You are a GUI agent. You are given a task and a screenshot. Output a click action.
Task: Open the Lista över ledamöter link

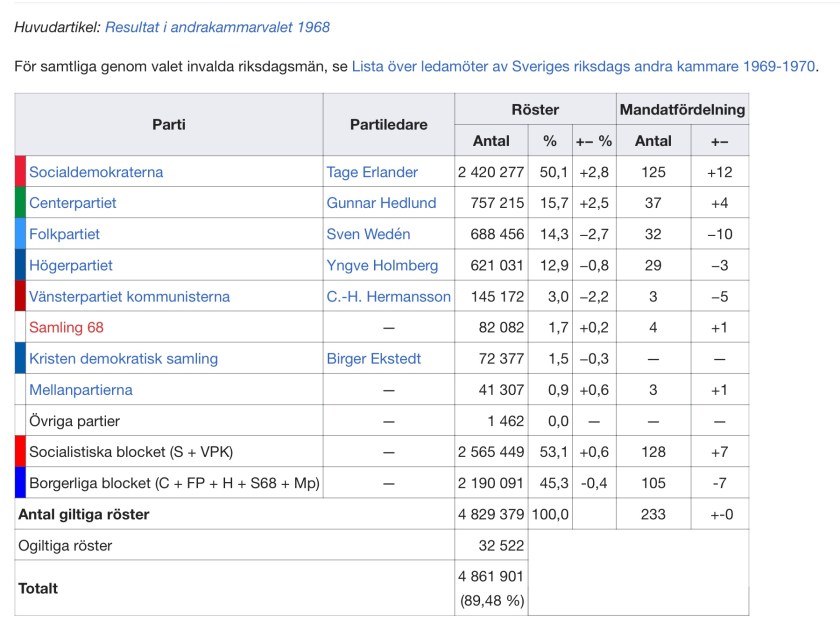click(x=583, y=67)
